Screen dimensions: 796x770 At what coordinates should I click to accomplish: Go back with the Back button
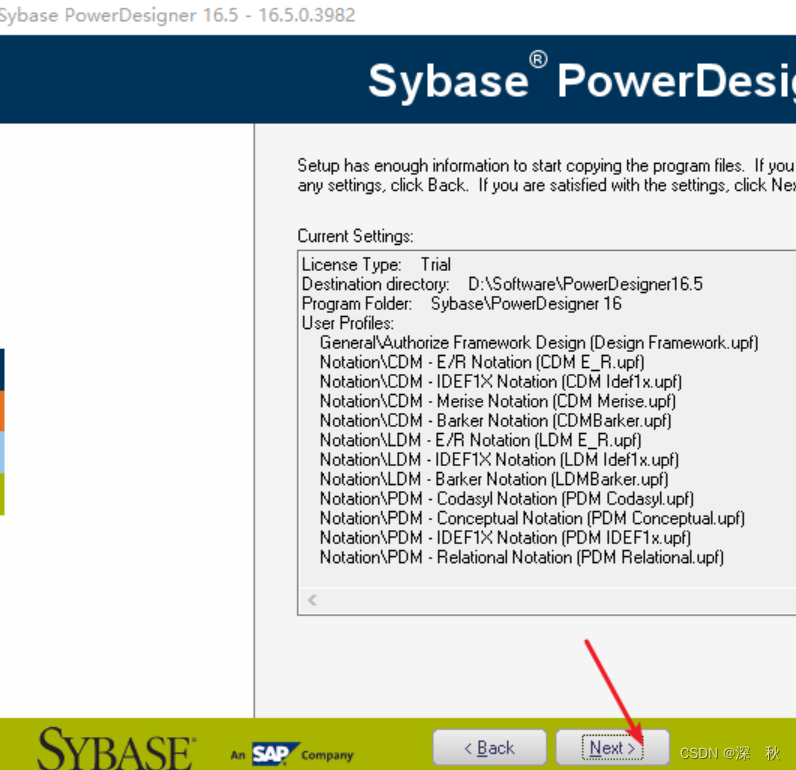click(x=489, y=748)
